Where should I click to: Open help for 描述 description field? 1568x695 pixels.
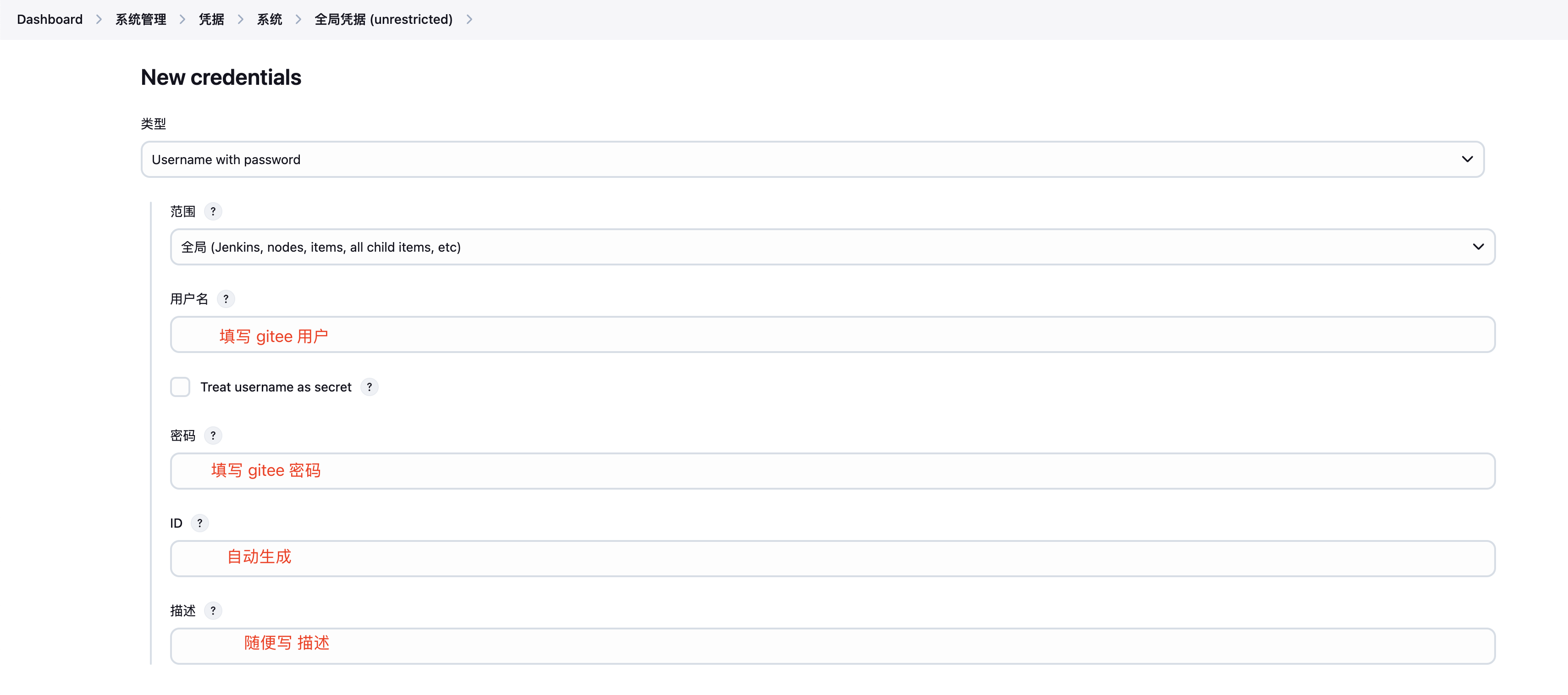click(x=212, y=610)
